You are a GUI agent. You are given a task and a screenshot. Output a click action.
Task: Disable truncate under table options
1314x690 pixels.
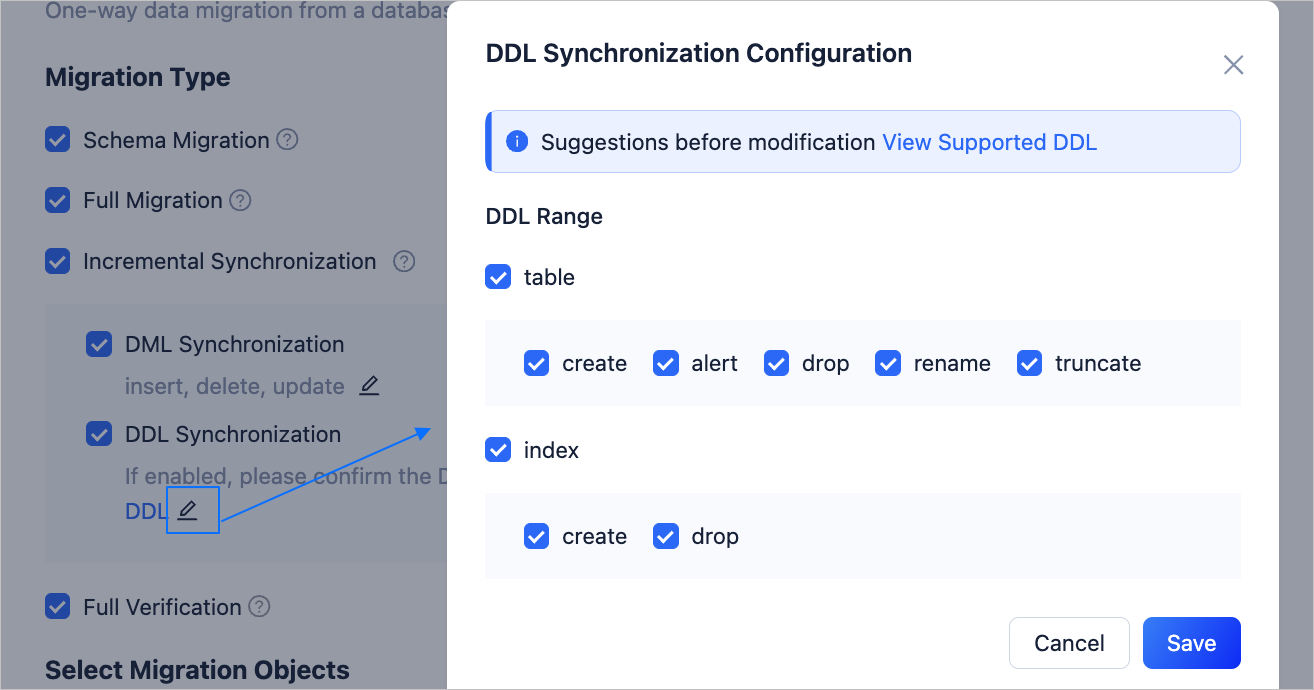point(1029,363)
